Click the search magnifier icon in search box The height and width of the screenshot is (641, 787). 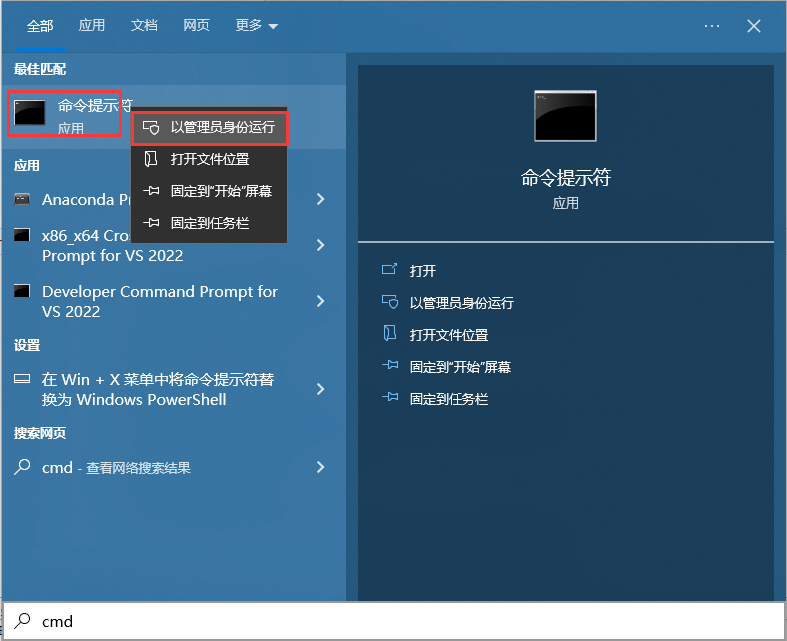[22, 621]
